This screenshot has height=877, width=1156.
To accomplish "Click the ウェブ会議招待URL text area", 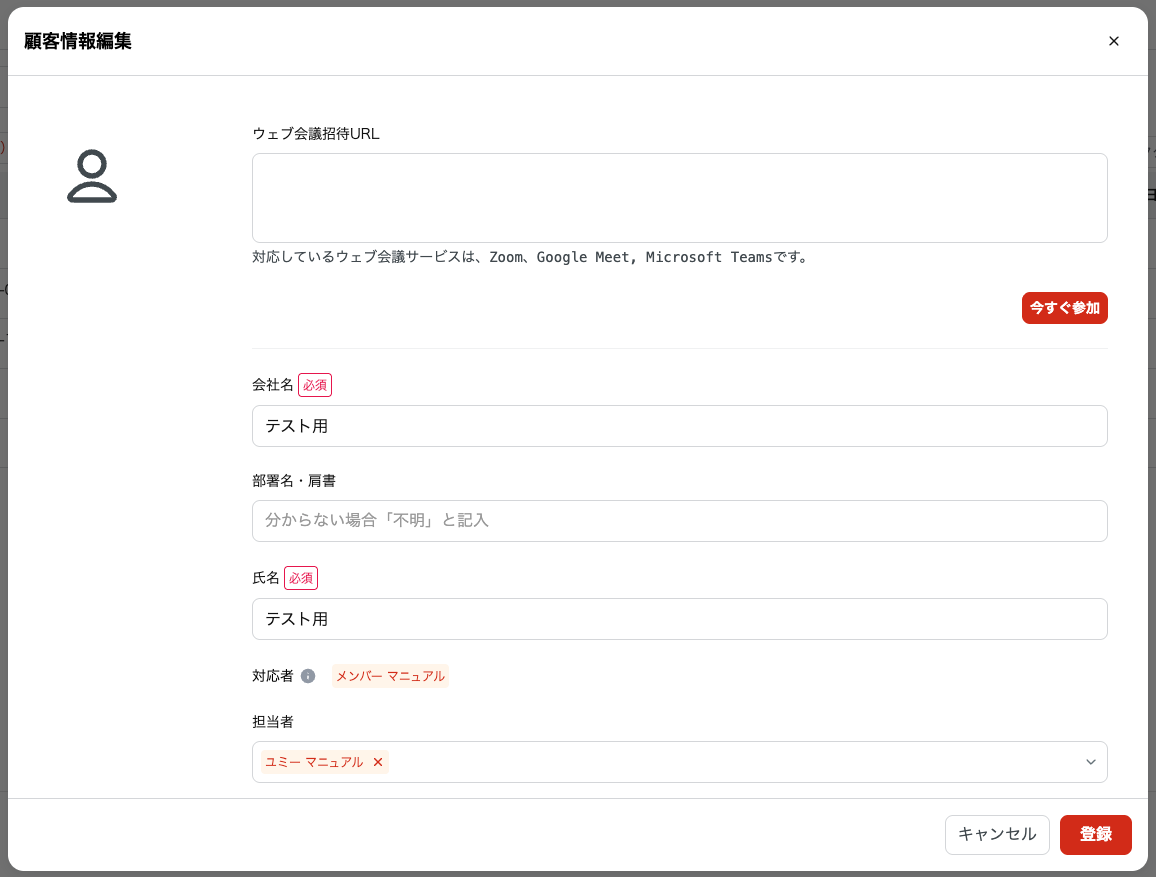I will [x=679, y=198].
